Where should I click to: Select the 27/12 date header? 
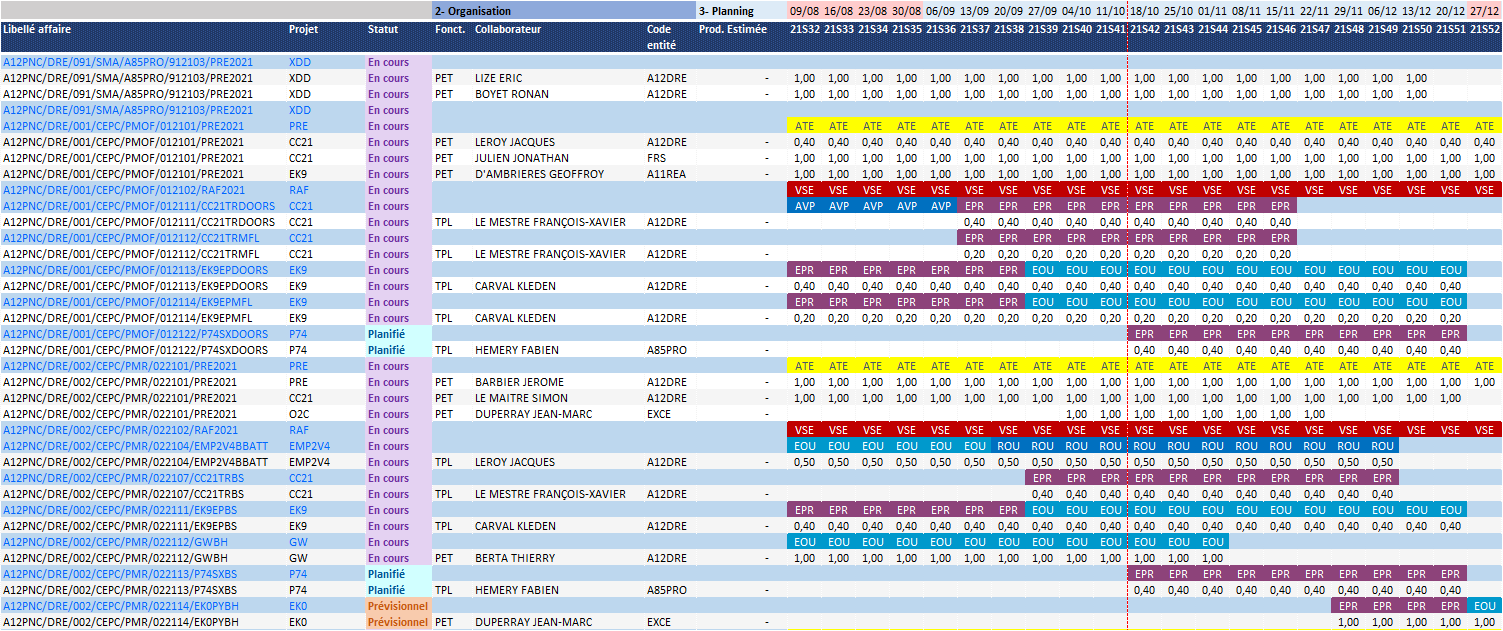tap(1485, 11)
